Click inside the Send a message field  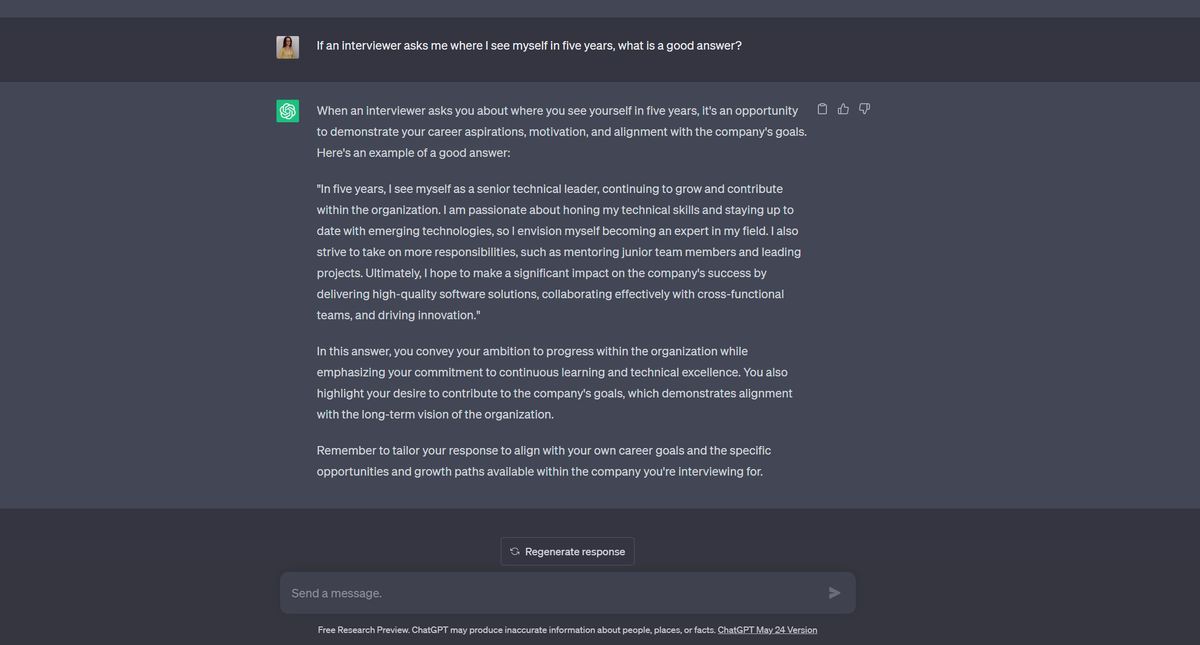tap(500, 592)
